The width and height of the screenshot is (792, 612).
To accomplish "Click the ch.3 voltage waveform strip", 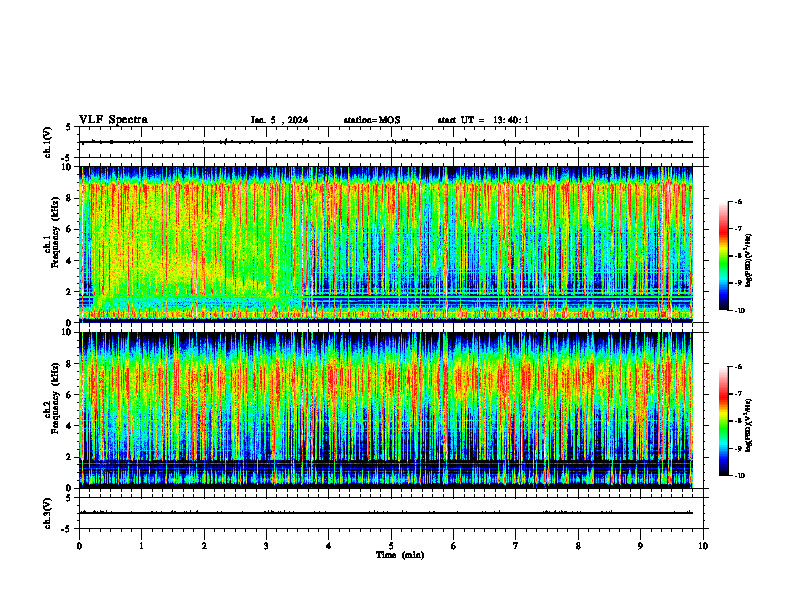I will point(393,513).
